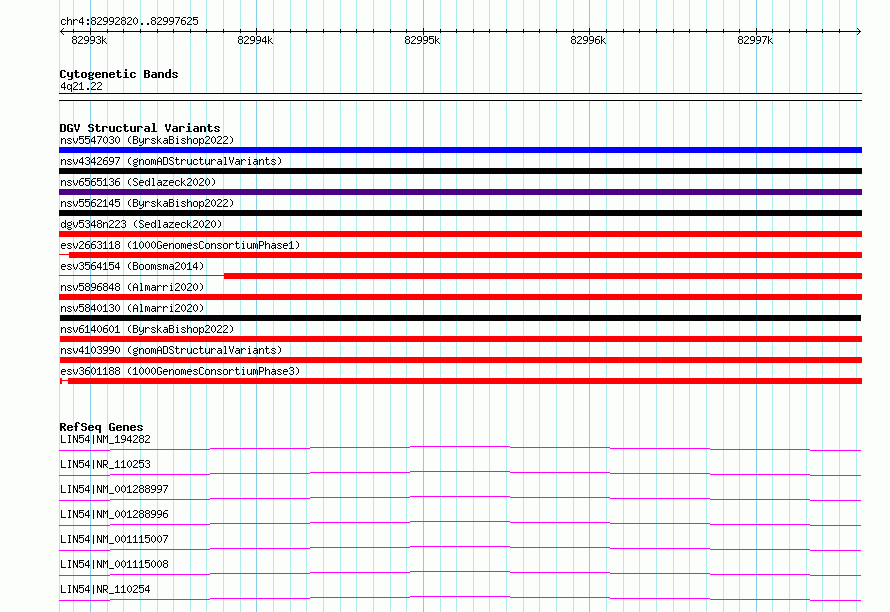Open the RefSeq Genes track heading
The width and height of the screenshot is (890, 612).
click(x=101, y=427)
